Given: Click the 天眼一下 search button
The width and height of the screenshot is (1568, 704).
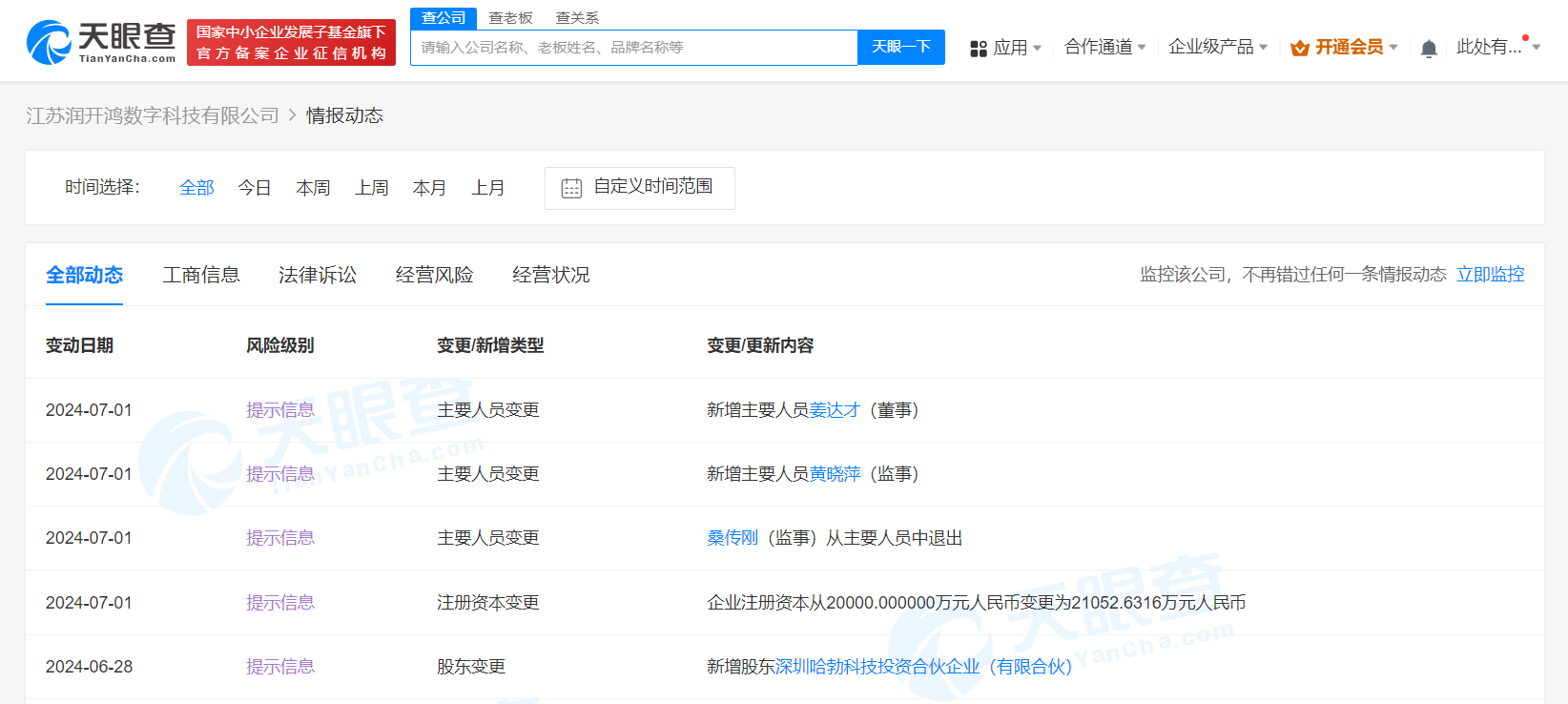Looking at the screenshot, I should (x=901, y=47).
